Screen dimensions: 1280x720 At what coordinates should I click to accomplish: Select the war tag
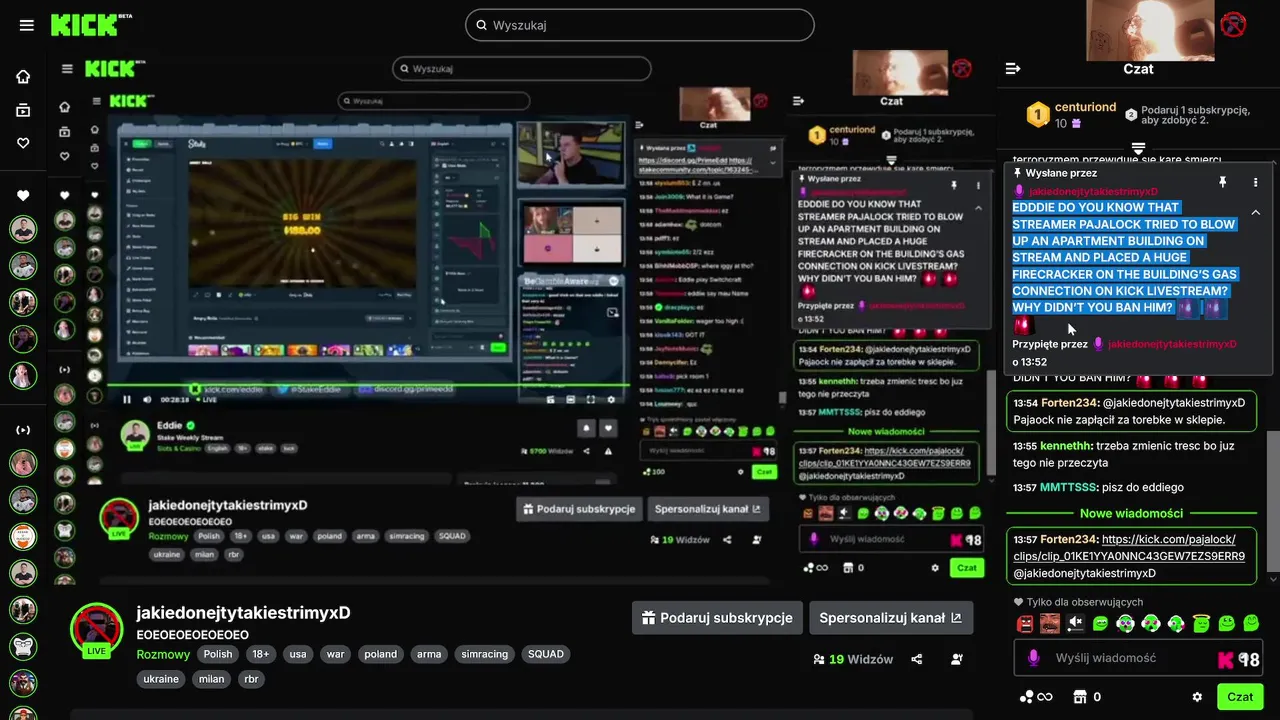pos(335,654)
